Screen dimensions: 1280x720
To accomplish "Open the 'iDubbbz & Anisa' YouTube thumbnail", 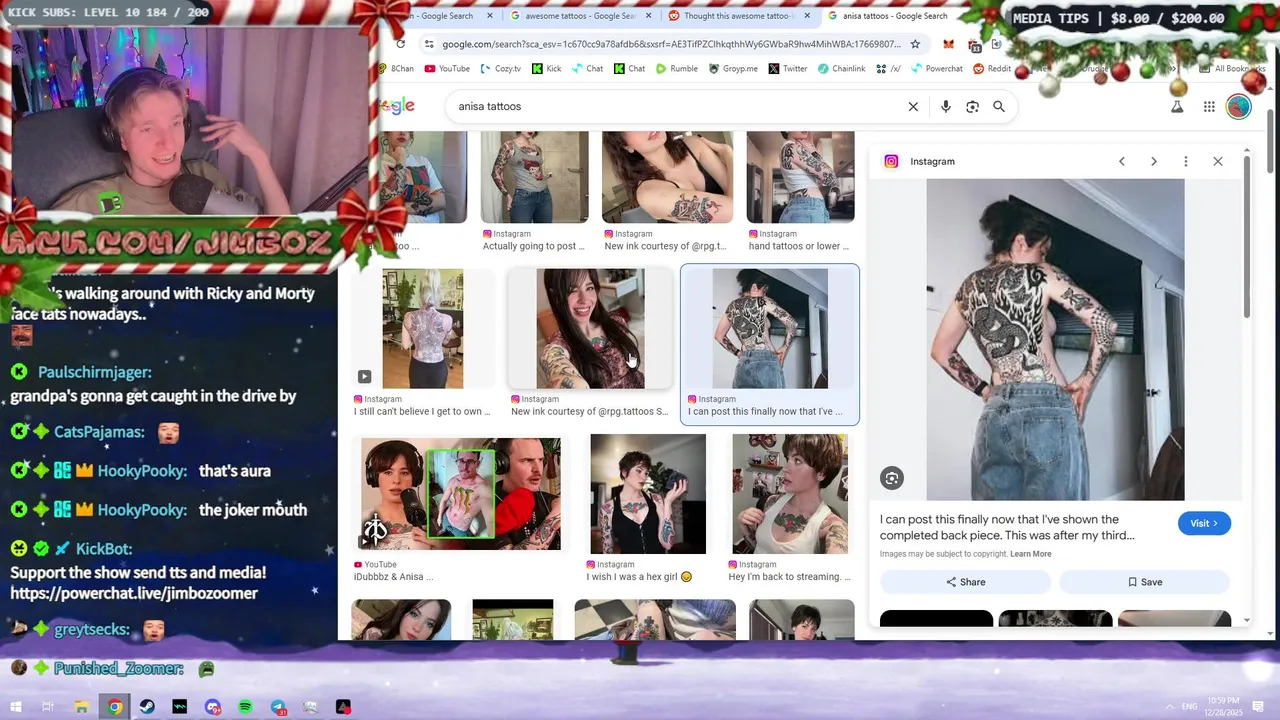I will 460,493.
